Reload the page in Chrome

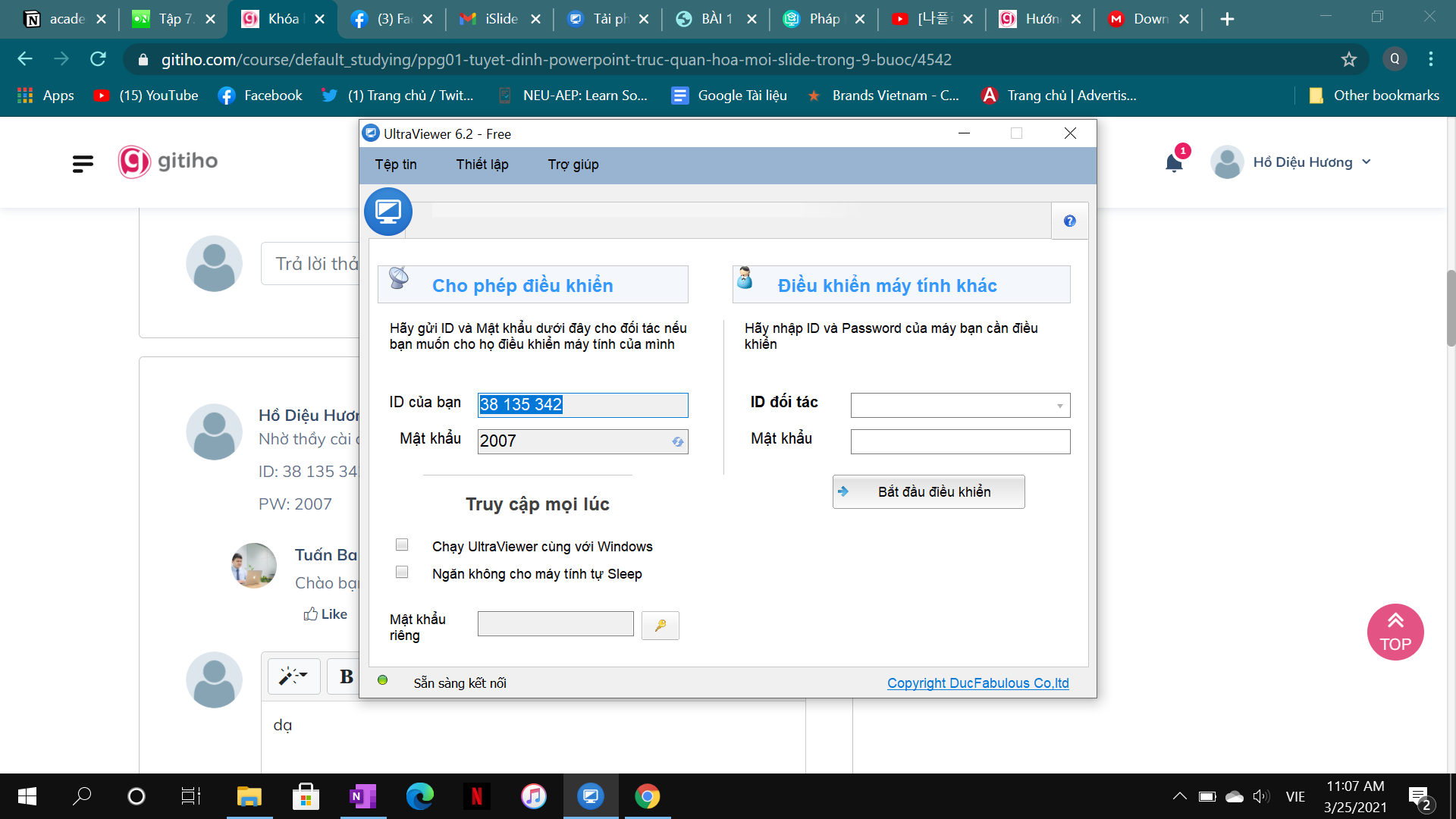(x=98, y=59)
